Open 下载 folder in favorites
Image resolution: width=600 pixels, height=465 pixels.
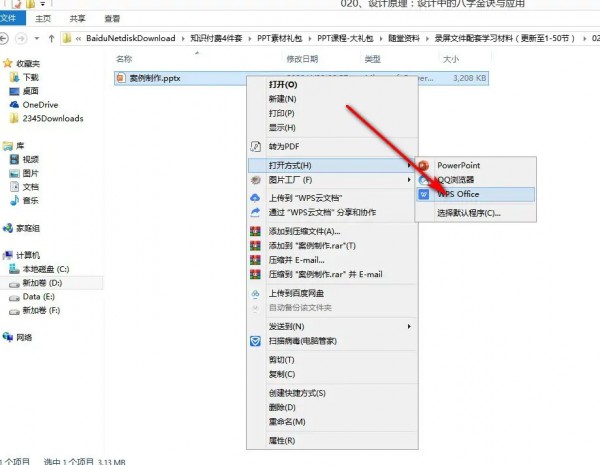point(31,77)
